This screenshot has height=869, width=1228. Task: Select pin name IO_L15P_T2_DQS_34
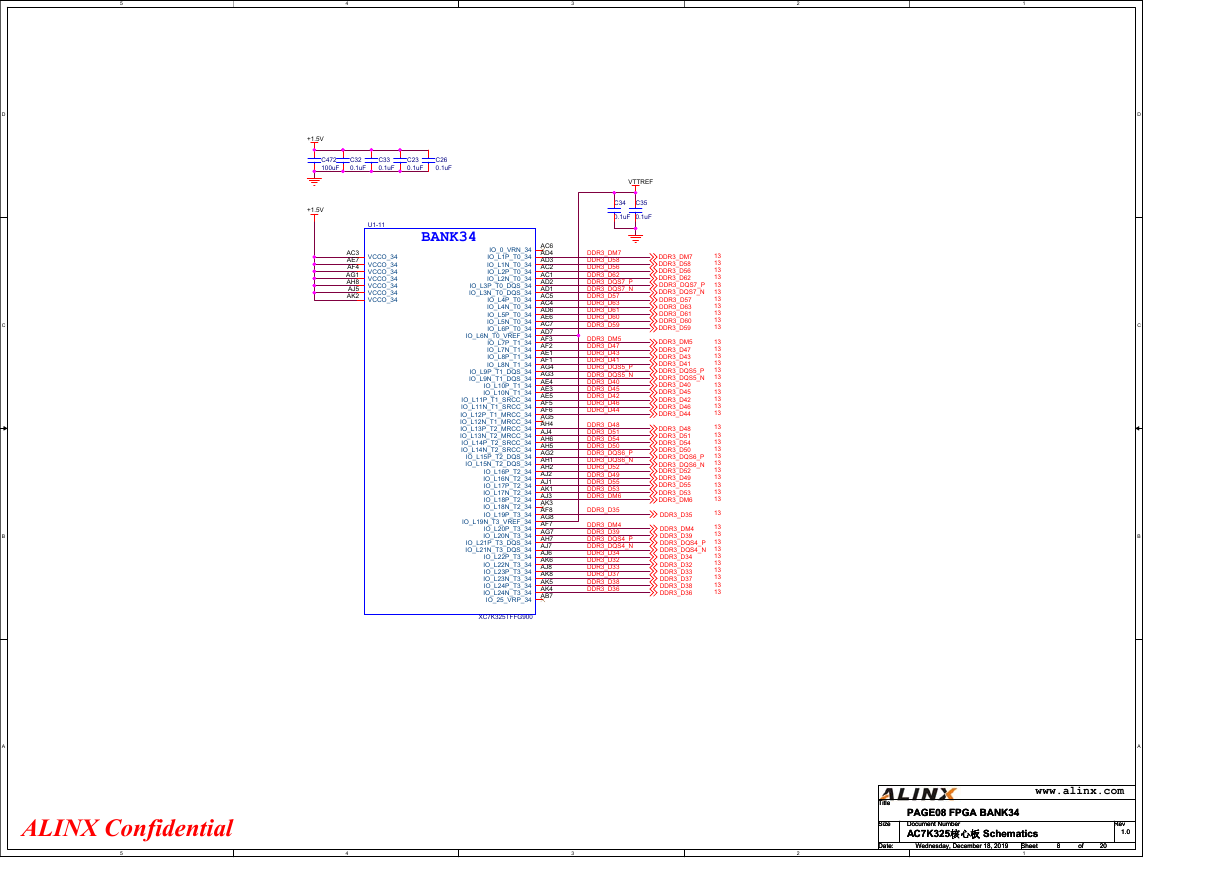[x=499, y=457]
